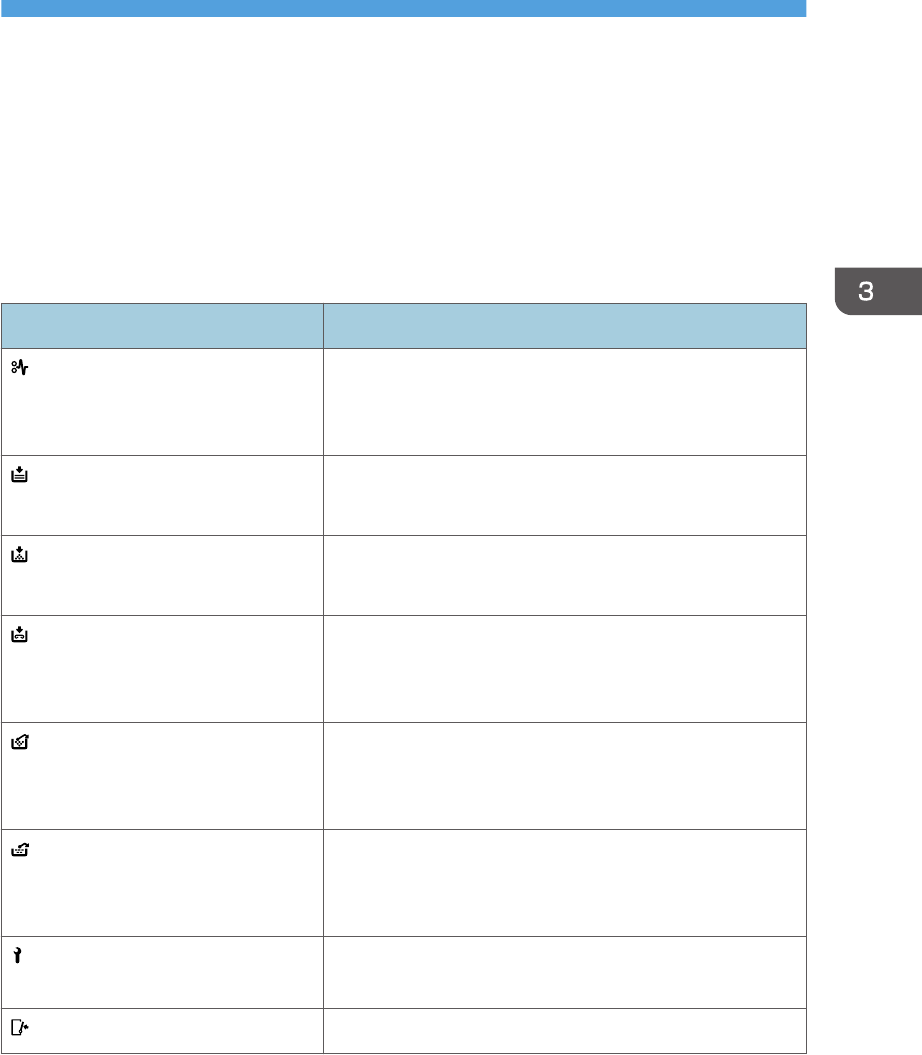The width and height of the screenshot is (922, 1055).
Task: Click the add toner icon
Action: click(20, 554)
